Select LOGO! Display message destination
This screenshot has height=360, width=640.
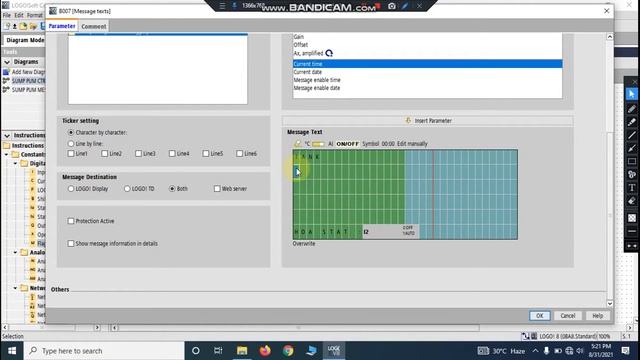[x=71, y=189]
